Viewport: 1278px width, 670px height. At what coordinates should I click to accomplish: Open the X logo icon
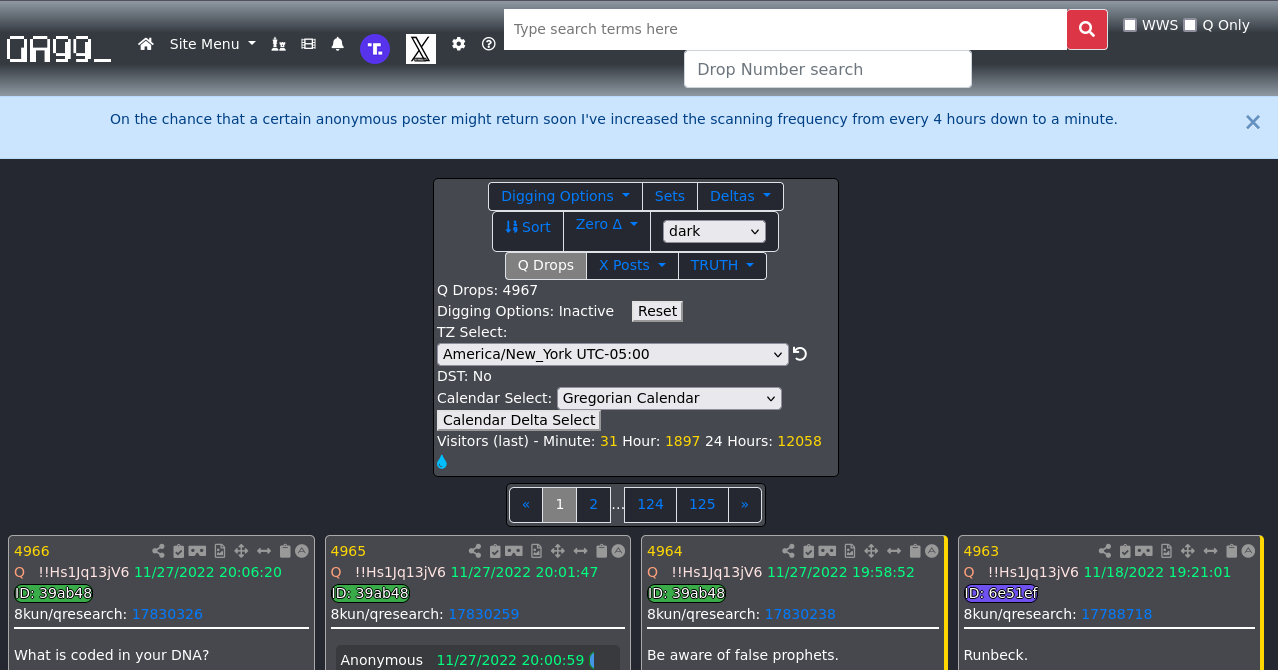click(x=421, y=49)
